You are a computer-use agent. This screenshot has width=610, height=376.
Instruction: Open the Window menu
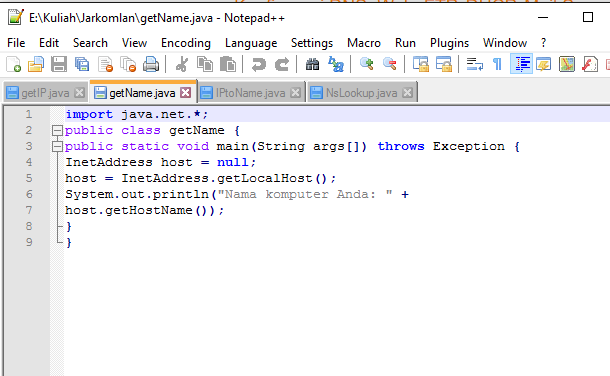pos(505,43)
